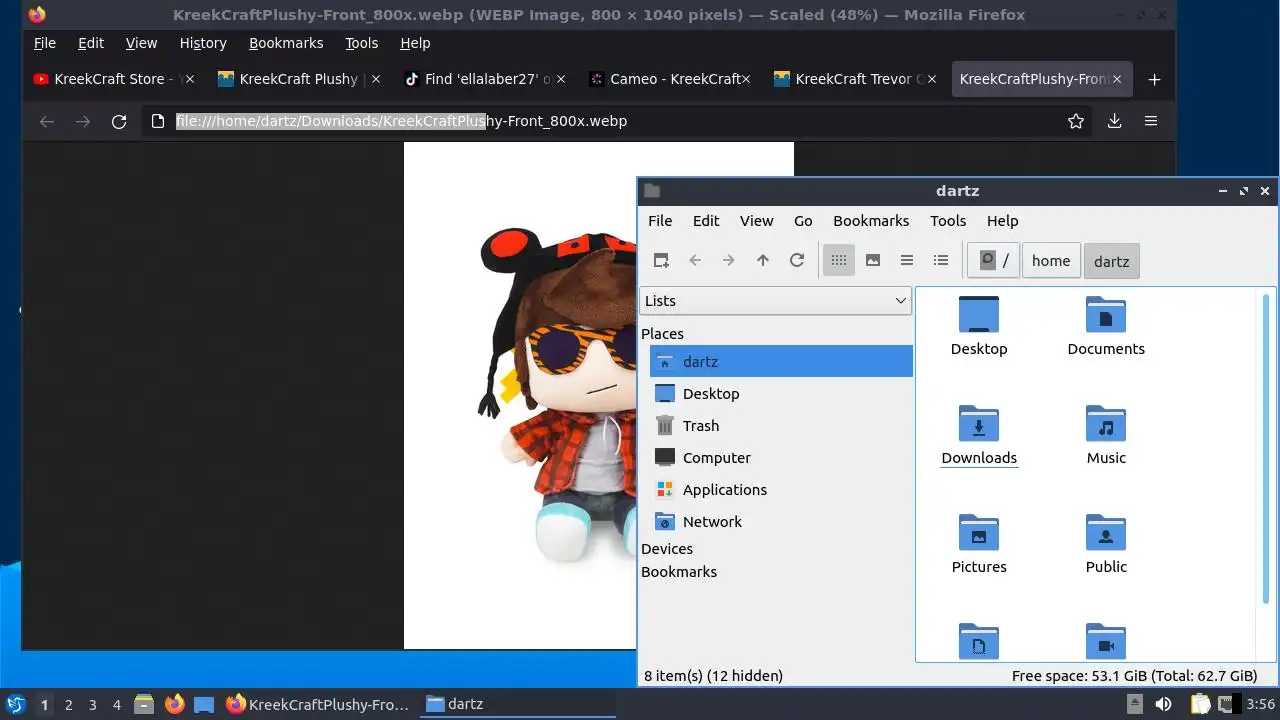Click the KreekCraft plushy image
This screenshot has width=1280, height=720.
coord(521,395)
